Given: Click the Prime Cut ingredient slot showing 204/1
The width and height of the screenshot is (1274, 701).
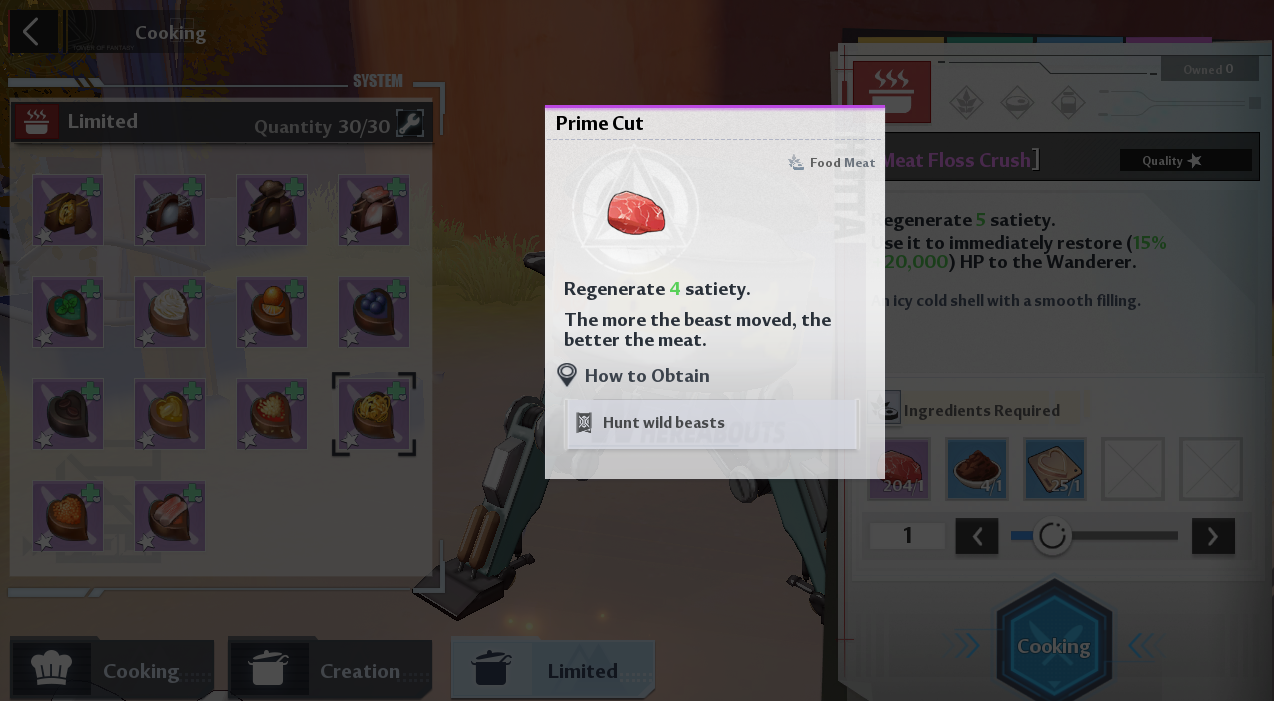Looking at the screenshot, I should point(899,468).
